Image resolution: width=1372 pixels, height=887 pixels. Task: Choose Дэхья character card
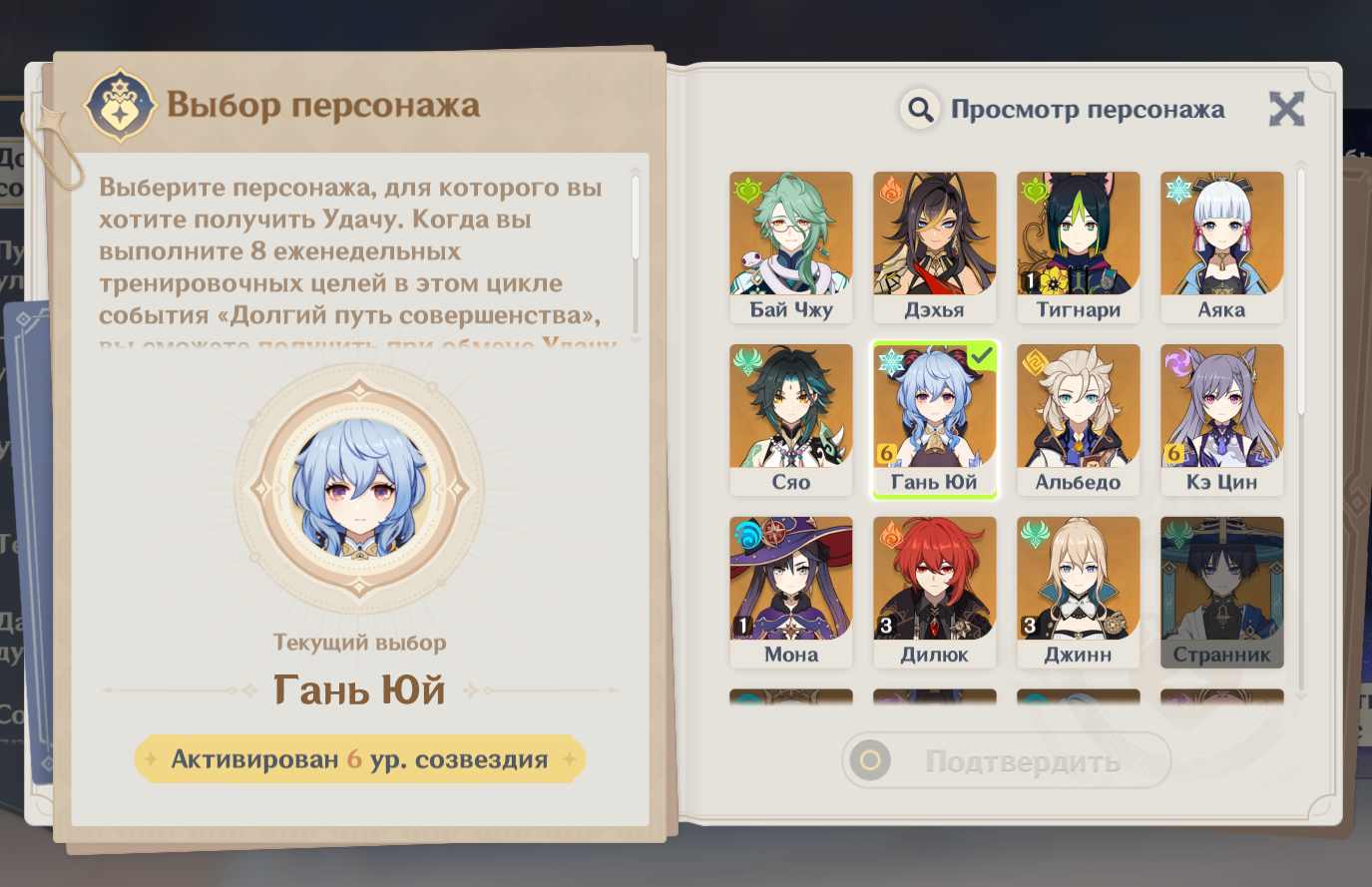[935, 247]
